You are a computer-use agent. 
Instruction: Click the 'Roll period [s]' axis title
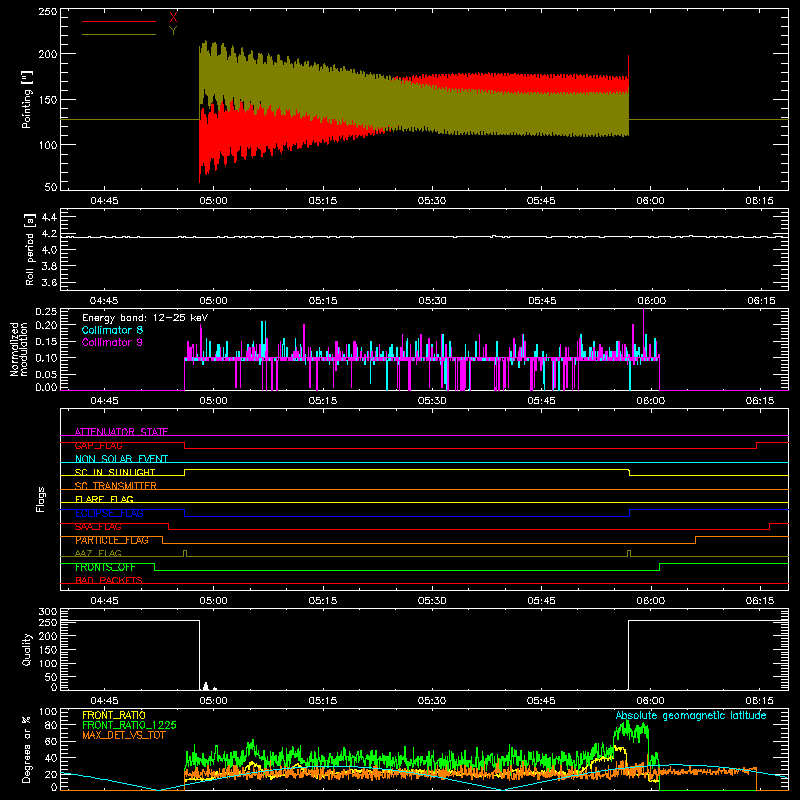pyautogui.click(x=30, y=249)
